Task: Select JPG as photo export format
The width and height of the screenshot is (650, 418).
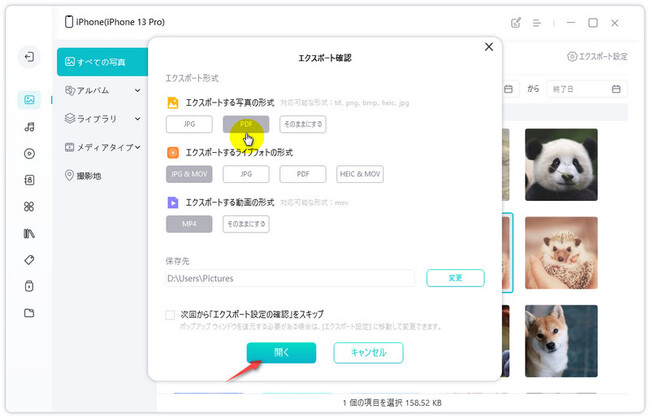Action: pyautogui.click(x=189, y=125)
